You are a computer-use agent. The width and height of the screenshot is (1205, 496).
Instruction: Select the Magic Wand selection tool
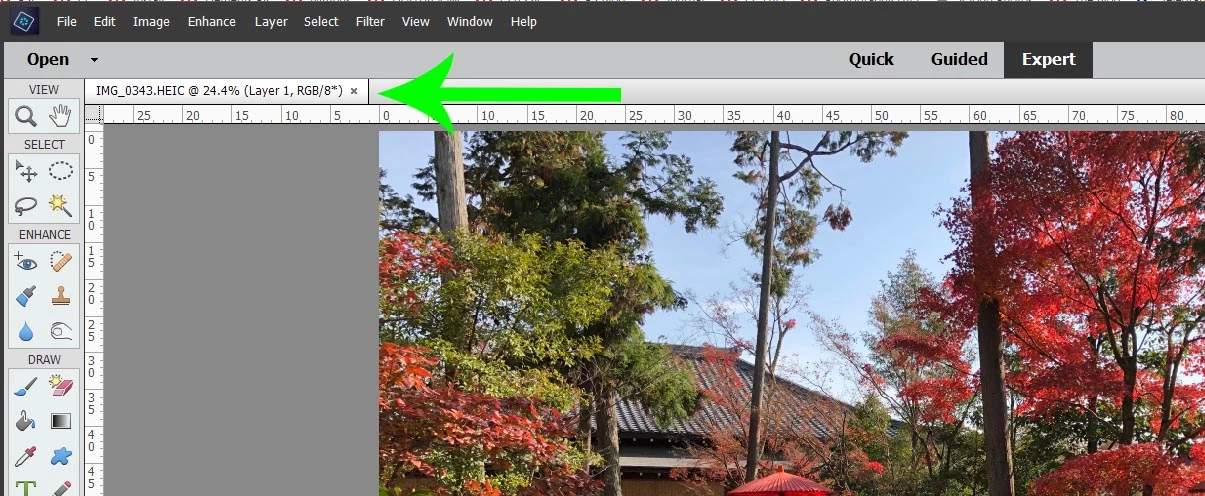coord(61,205)
